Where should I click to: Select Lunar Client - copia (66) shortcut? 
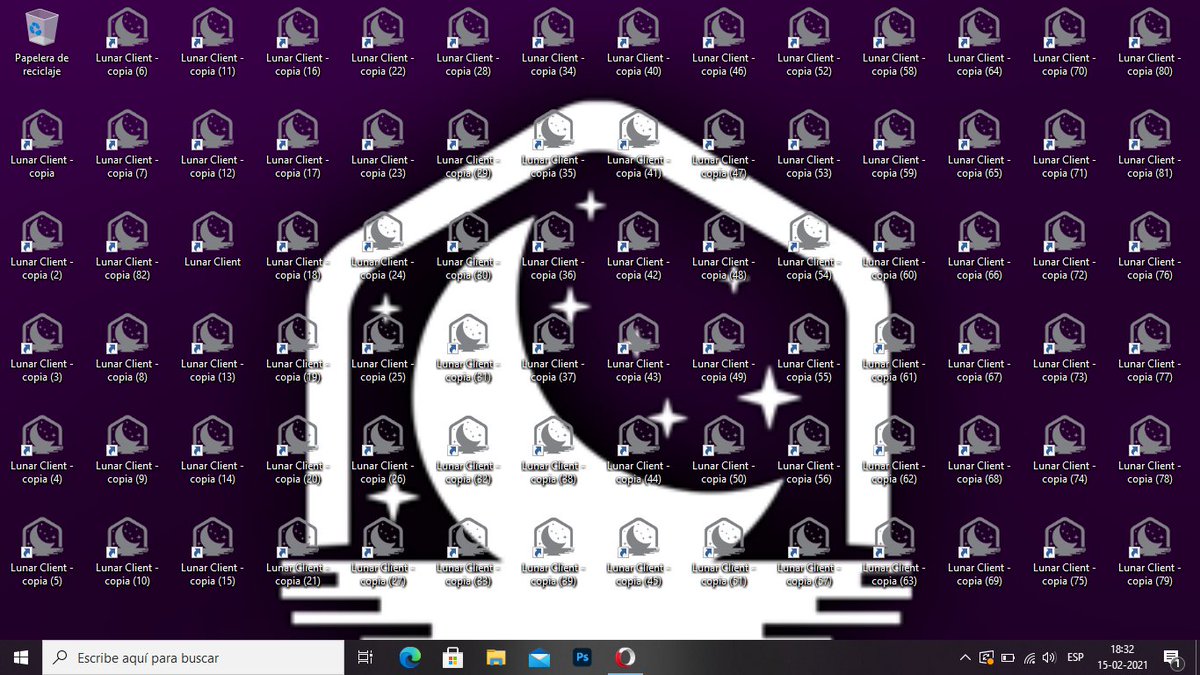tap(979, 248)
